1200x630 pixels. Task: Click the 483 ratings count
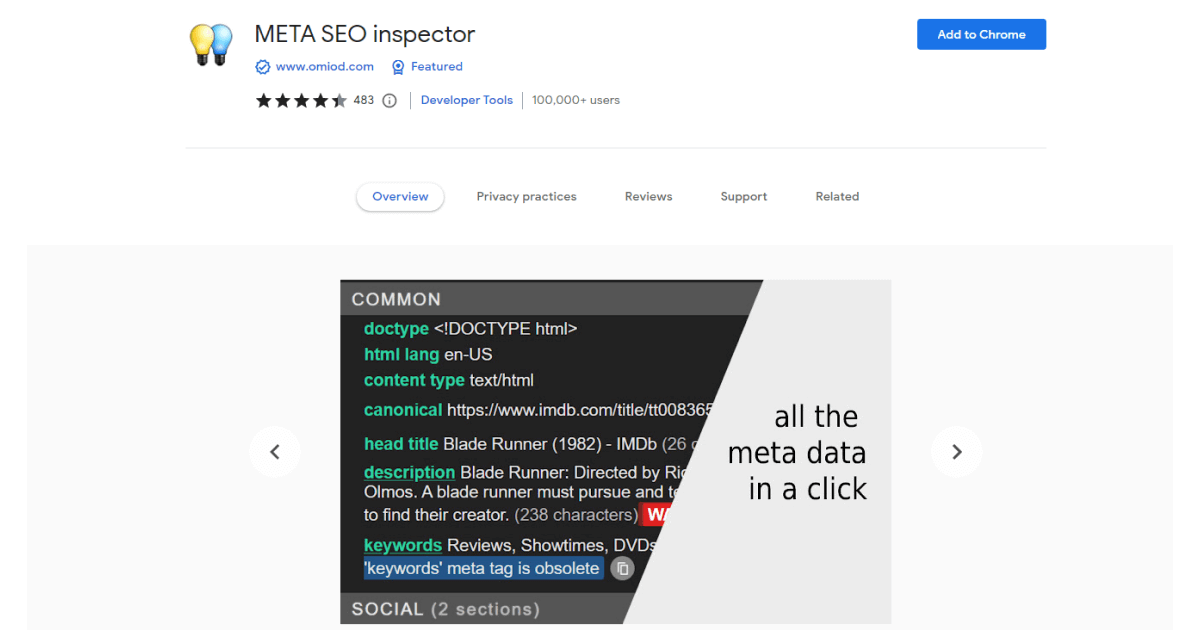363,100
